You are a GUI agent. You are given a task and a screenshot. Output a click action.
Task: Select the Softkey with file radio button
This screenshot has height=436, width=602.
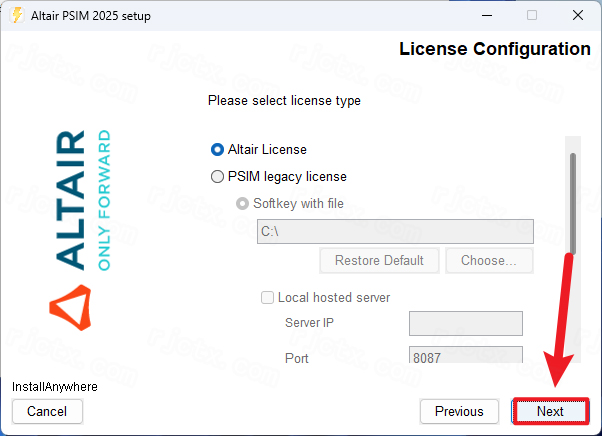[x=243, y=204]
